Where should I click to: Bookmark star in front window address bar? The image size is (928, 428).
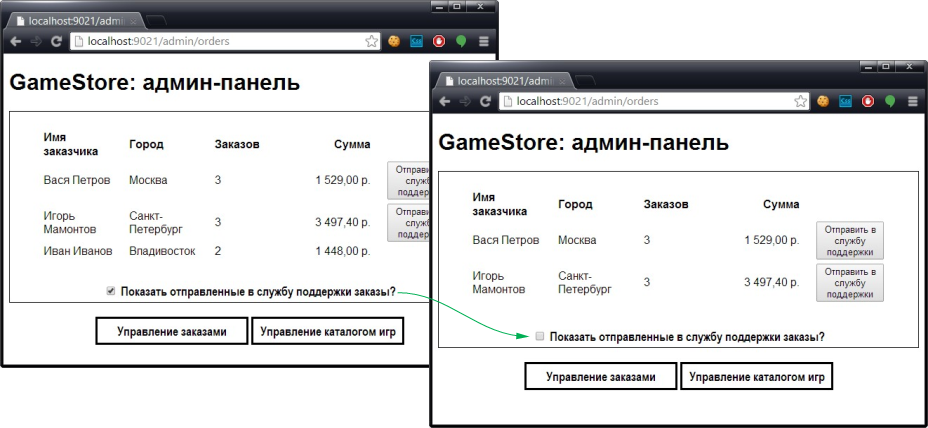pyautogui.click(x=800, y=101)
